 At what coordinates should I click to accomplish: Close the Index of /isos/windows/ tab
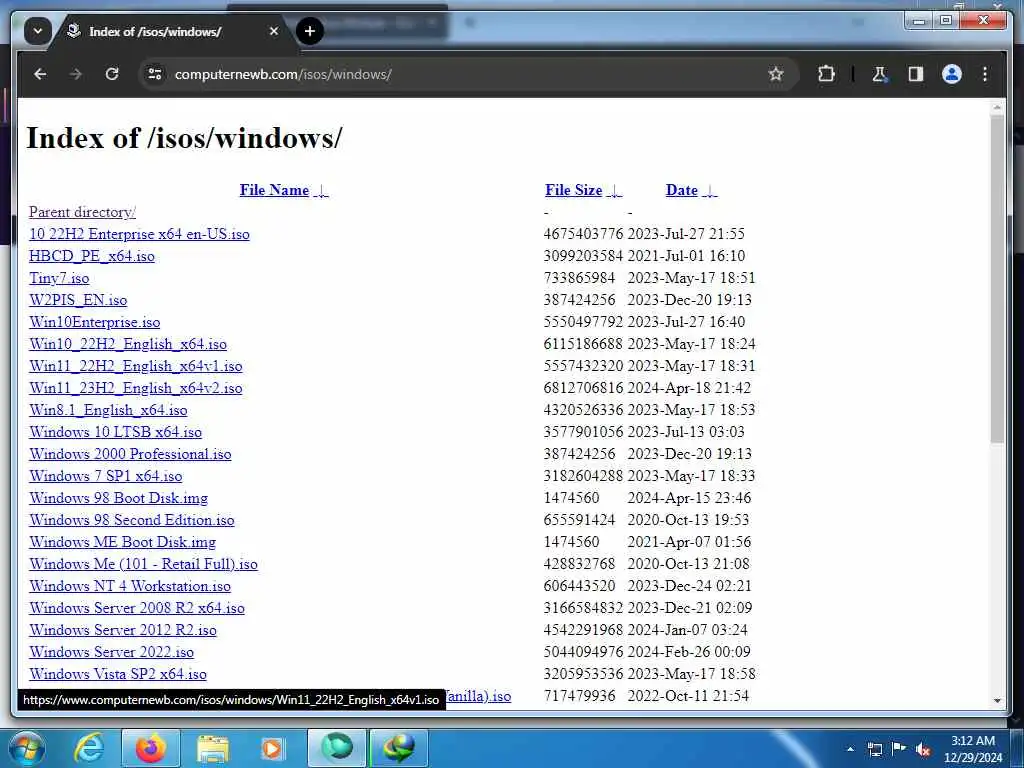pyautogui.click(x=274, y=31)
